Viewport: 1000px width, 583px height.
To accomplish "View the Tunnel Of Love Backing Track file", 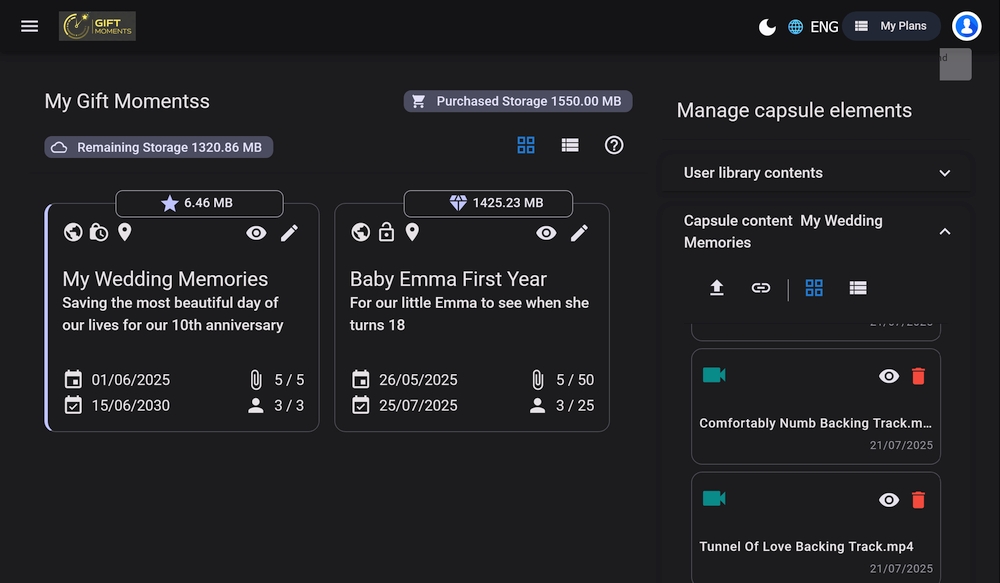I will pyautogui.click(x=888, y=500).
